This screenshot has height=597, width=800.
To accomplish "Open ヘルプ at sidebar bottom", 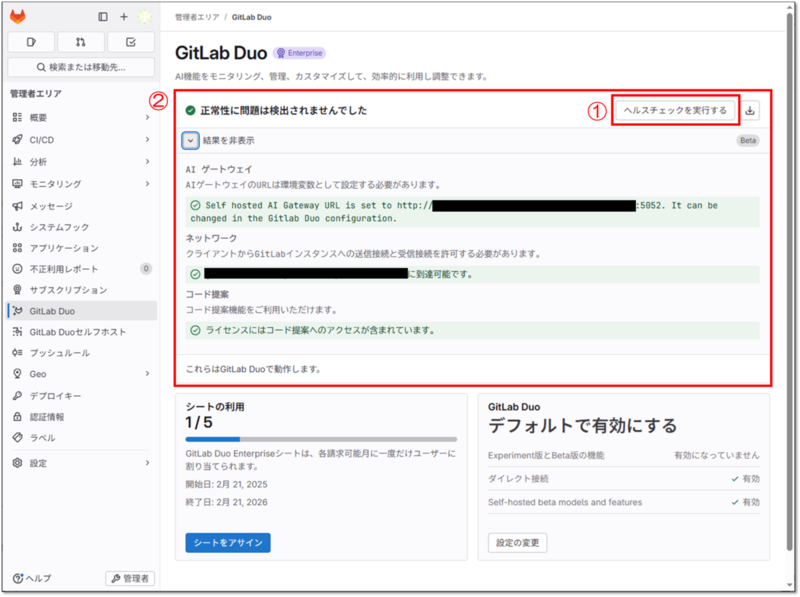I will click(x=32, y=578).
